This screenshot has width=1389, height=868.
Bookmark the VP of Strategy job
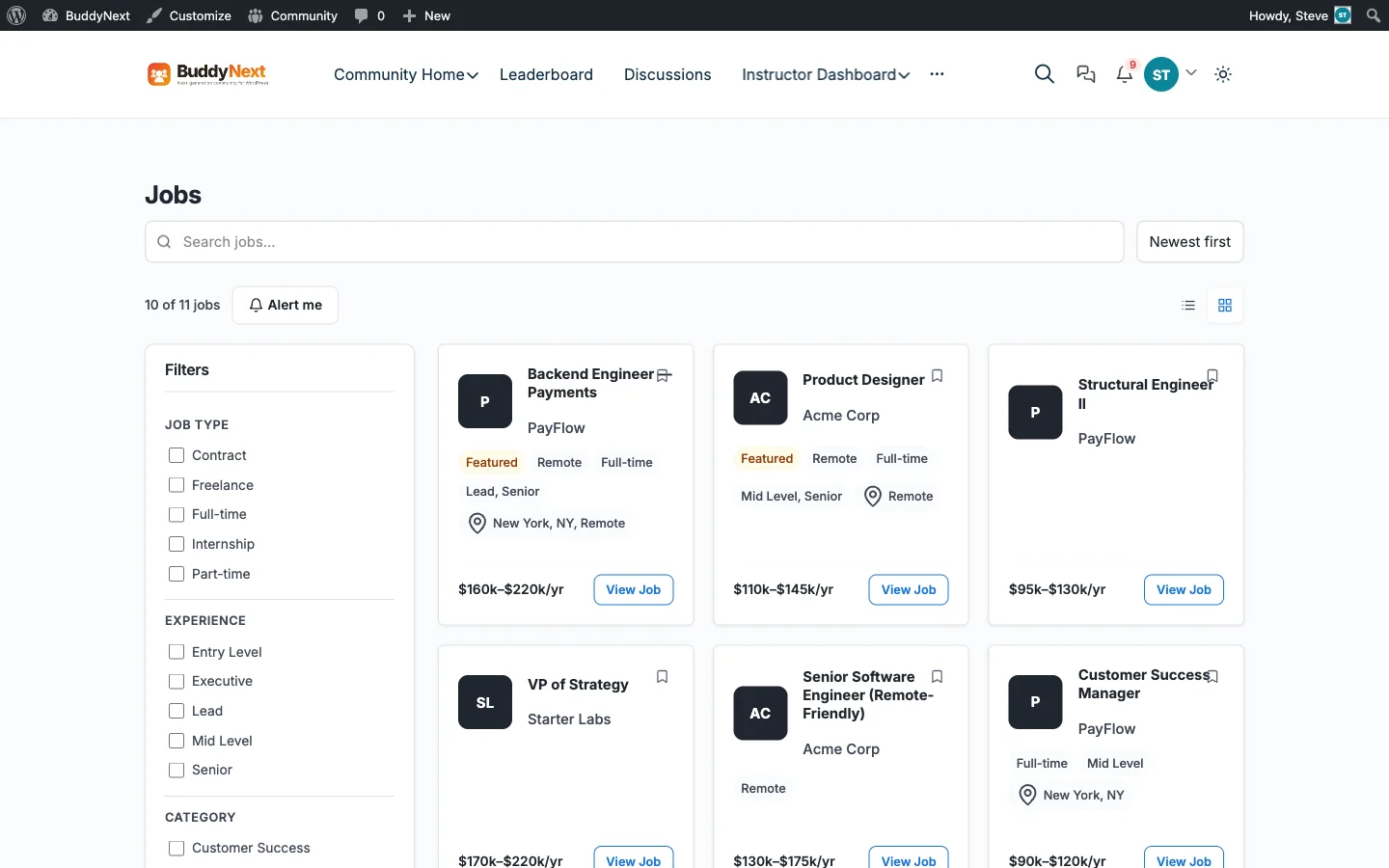coord(662,677)
